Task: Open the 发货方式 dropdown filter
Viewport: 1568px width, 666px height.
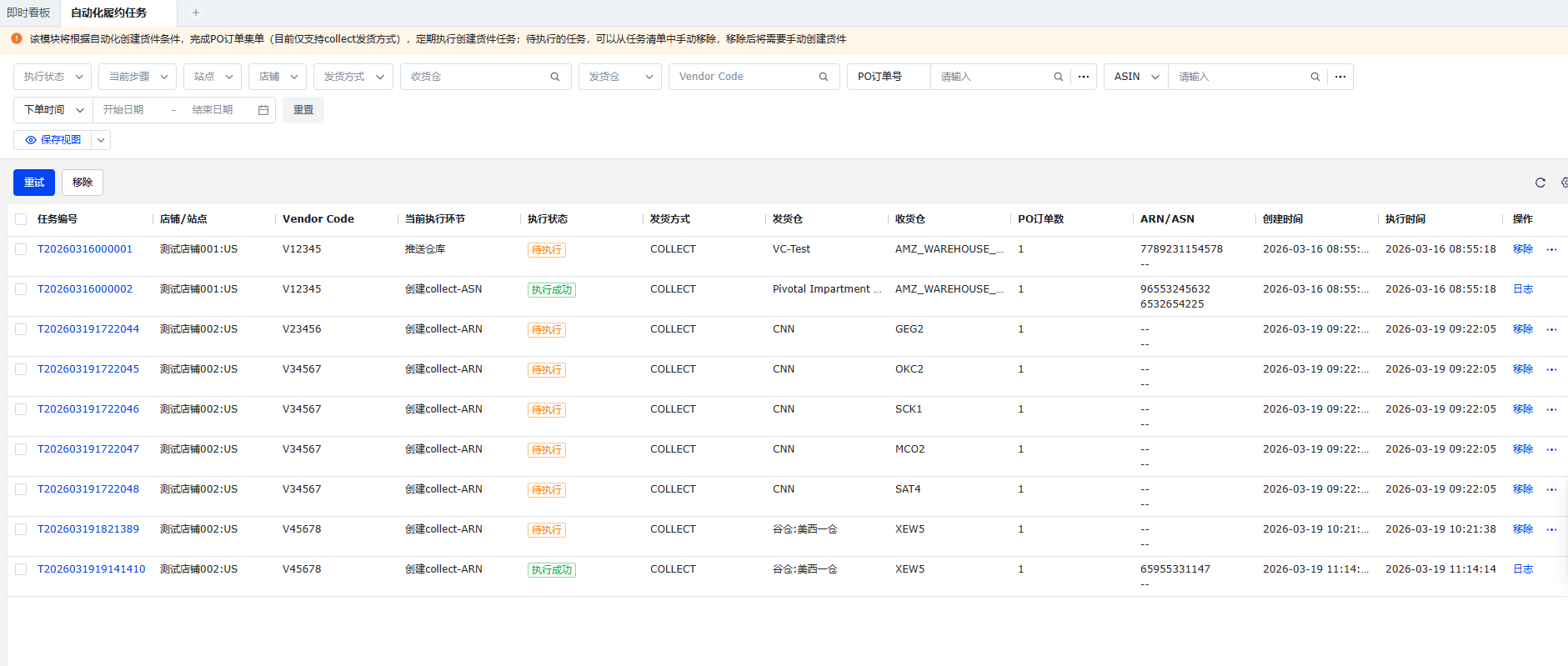Action: tap(353, 77)
